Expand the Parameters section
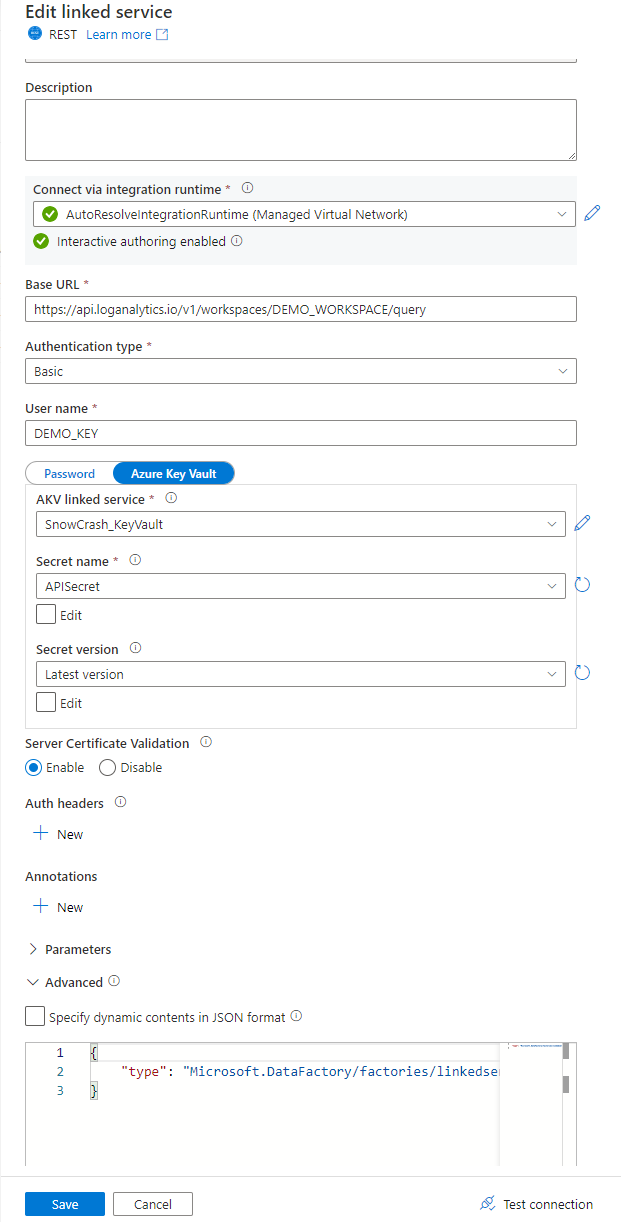 (33, 949)
